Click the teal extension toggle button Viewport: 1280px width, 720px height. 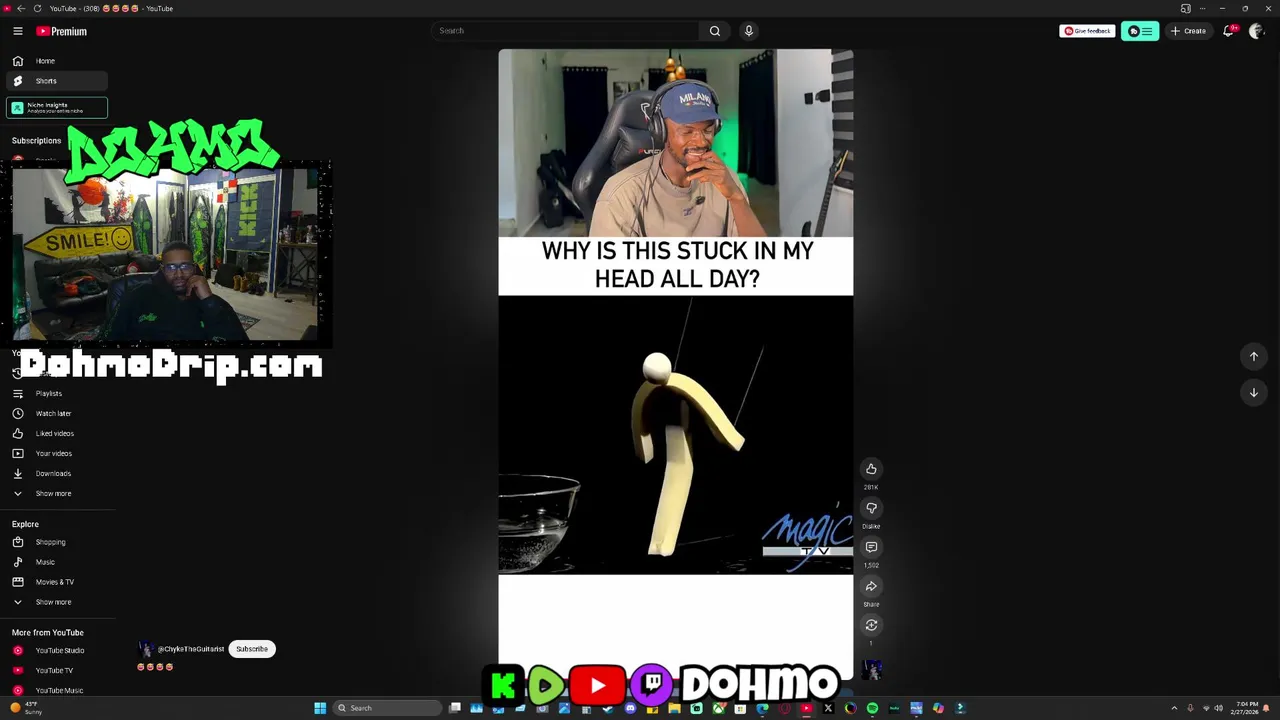coord(1140,31)
